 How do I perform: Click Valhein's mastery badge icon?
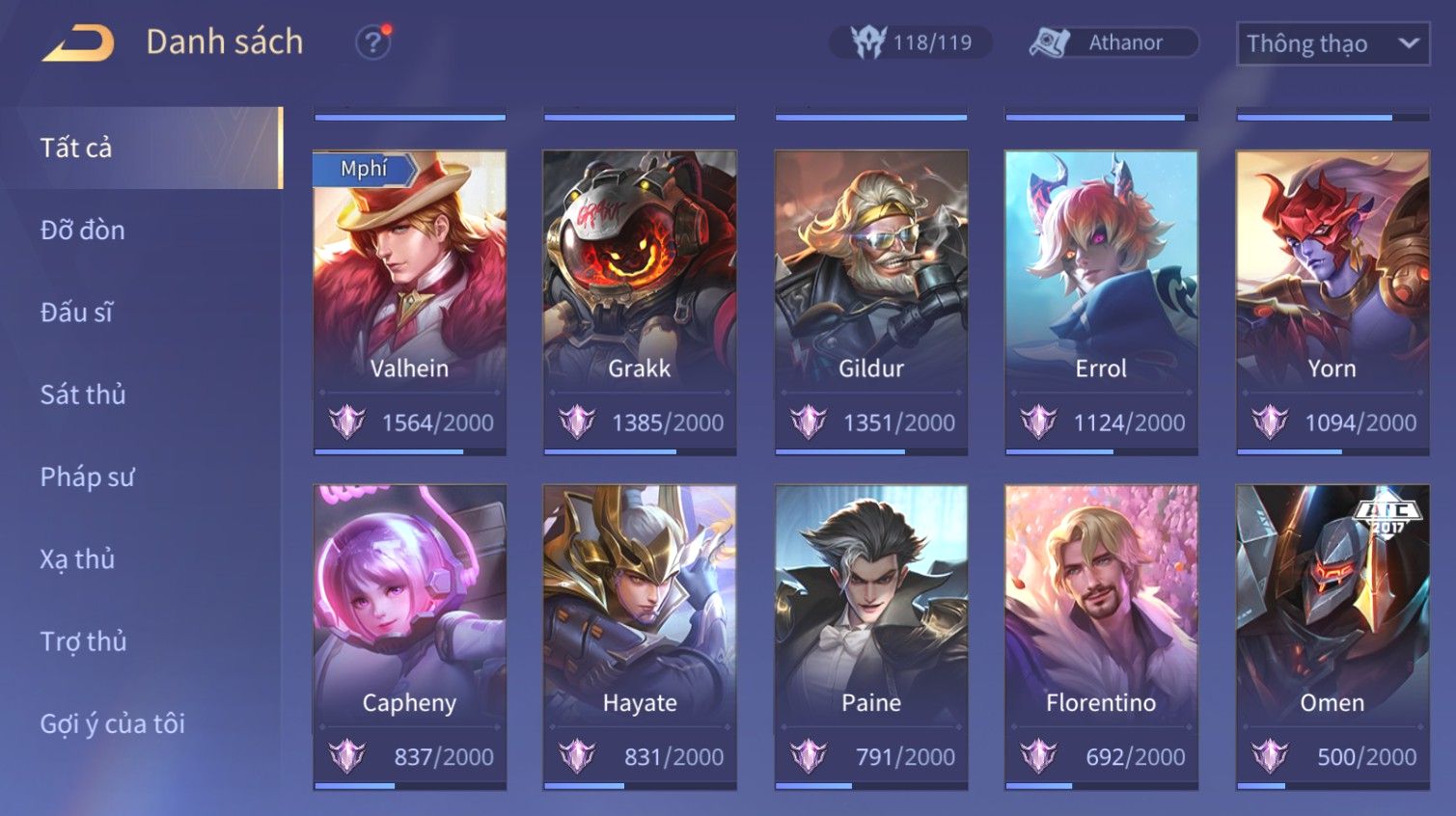point(346,422)
